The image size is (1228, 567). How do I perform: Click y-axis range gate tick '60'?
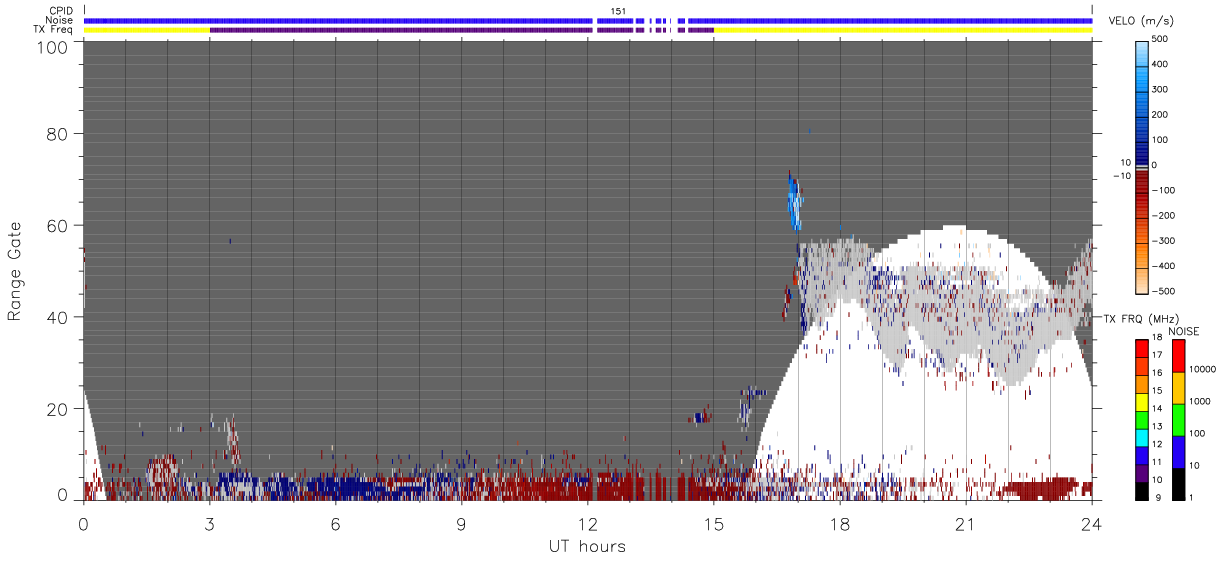(58, 225)
